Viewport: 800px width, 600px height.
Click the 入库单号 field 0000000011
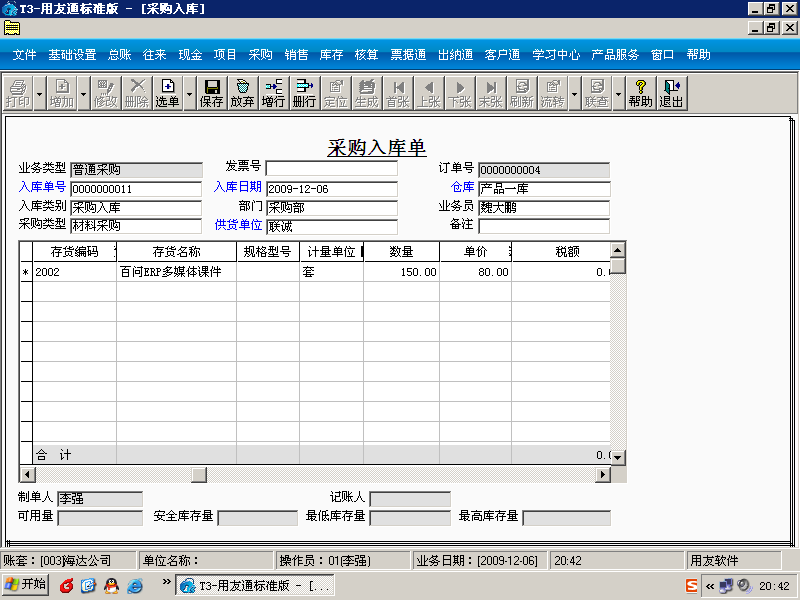click(136, 189)
